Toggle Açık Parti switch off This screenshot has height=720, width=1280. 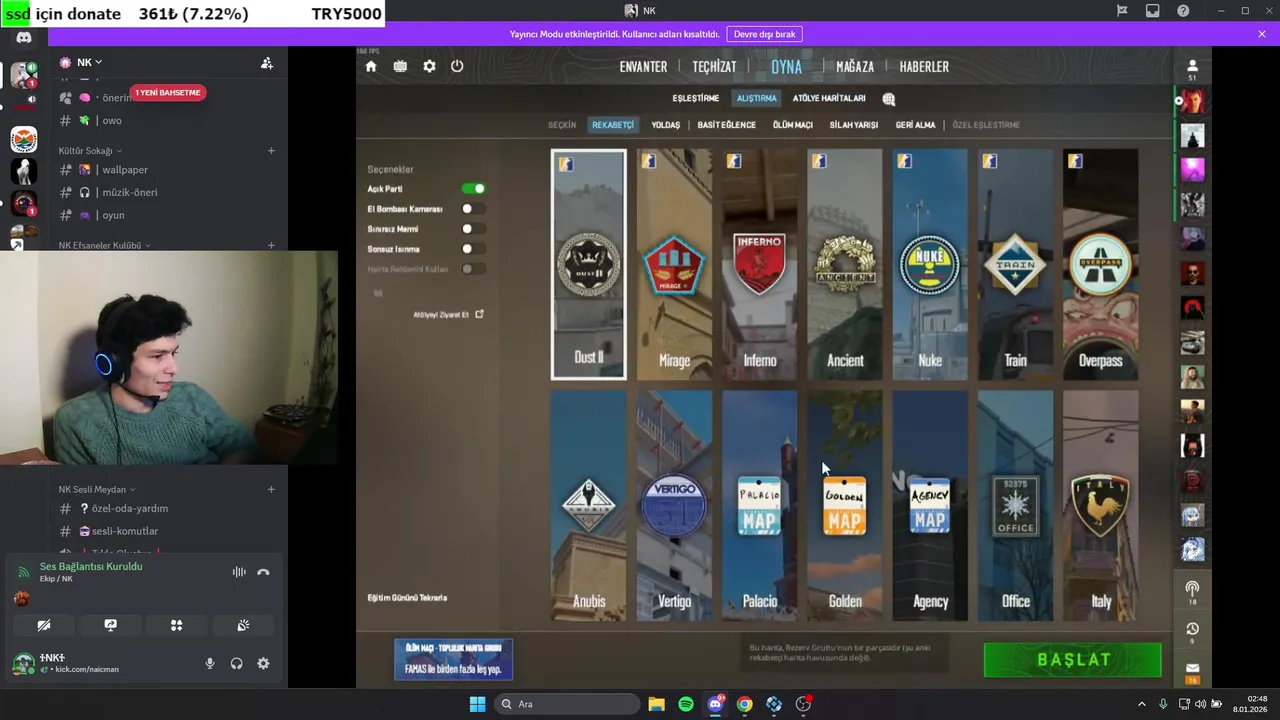[x=473, y=189]
